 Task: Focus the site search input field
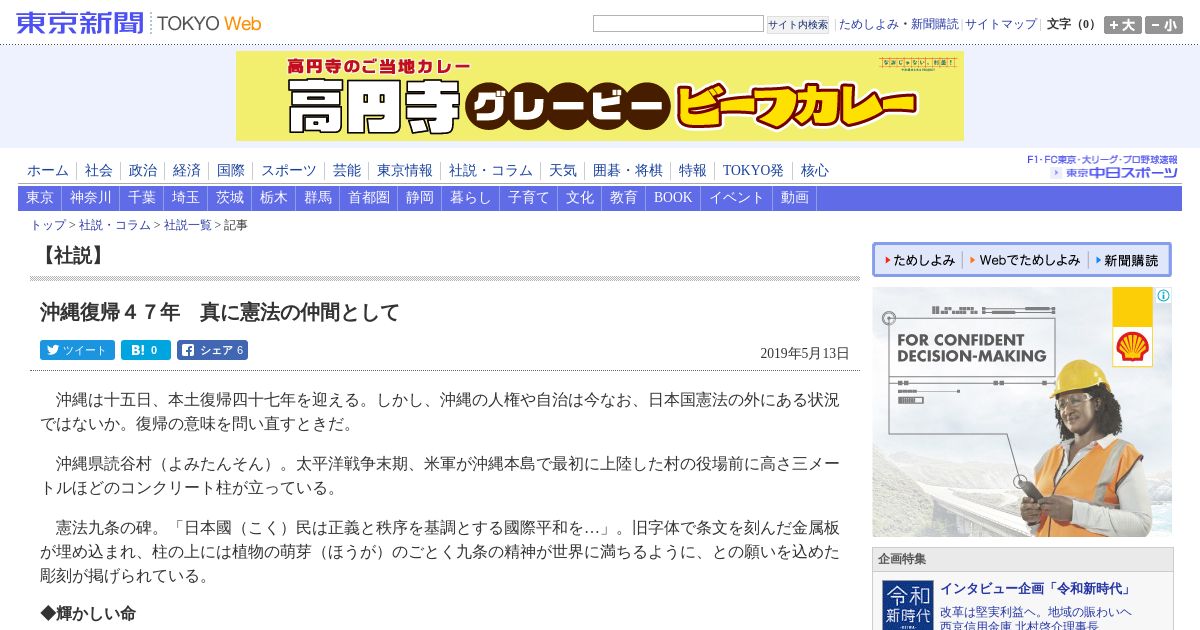coord(678,24)
